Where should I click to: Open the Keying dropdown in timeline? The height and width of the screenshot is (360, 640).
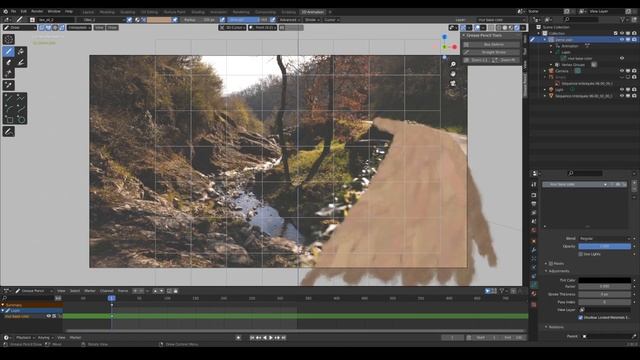click(x=45, y=338)
